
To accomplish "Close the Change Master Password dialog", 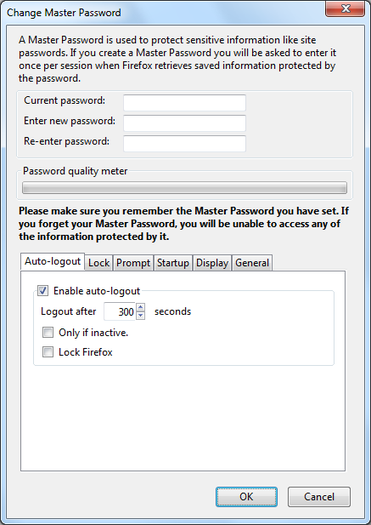I will [345, 8].
